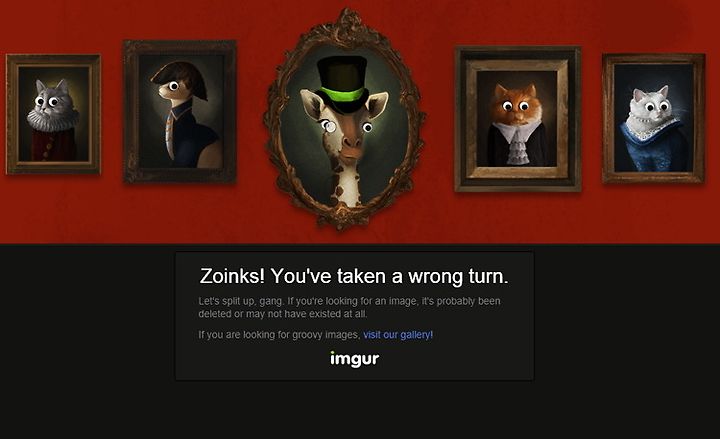
Task: Select the horse portrait with bicorne hat
Action: (x=180, y=112)
